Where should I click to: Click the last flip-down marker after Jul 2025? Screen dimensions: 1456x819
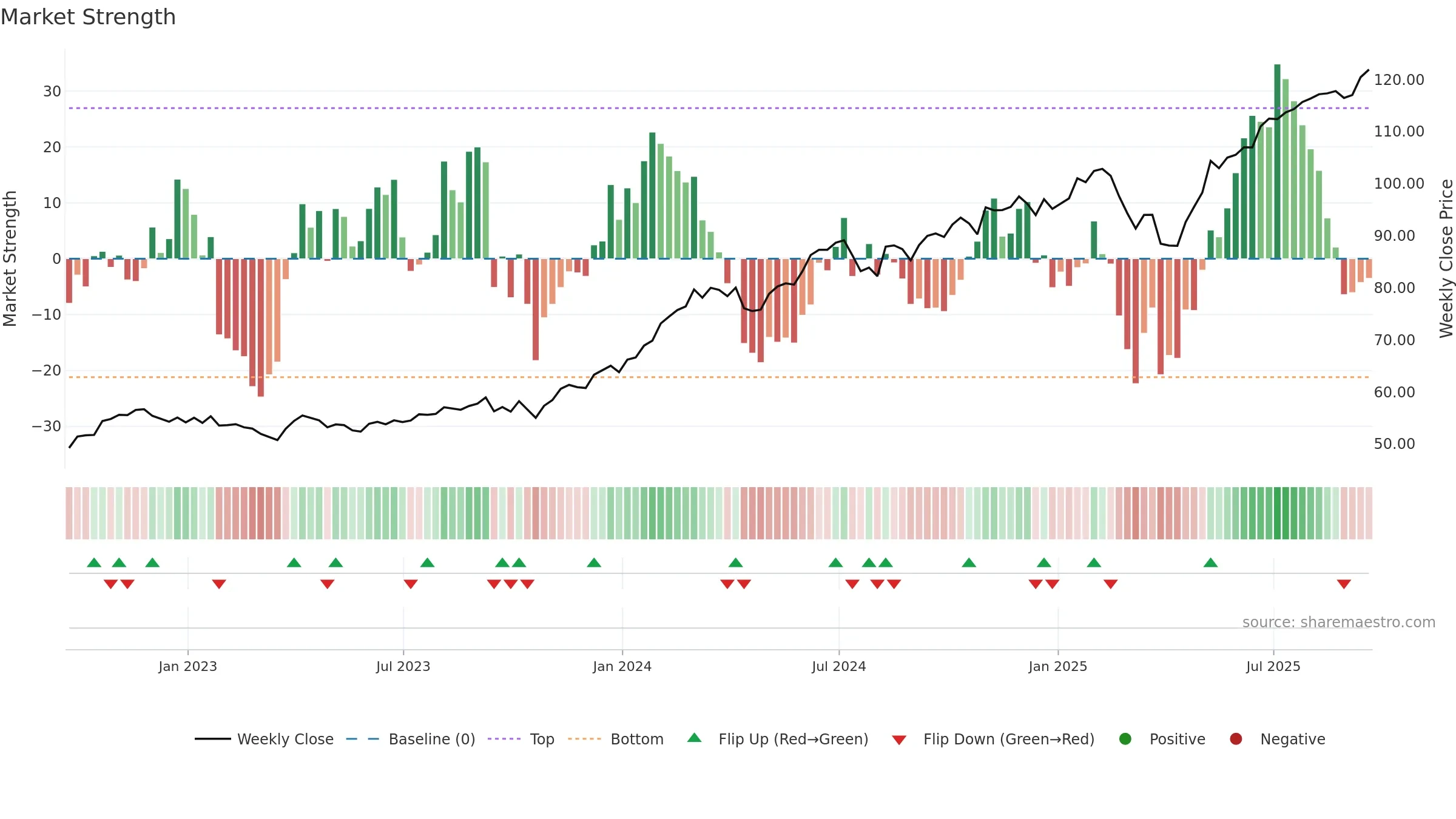tap(1344, 584)
